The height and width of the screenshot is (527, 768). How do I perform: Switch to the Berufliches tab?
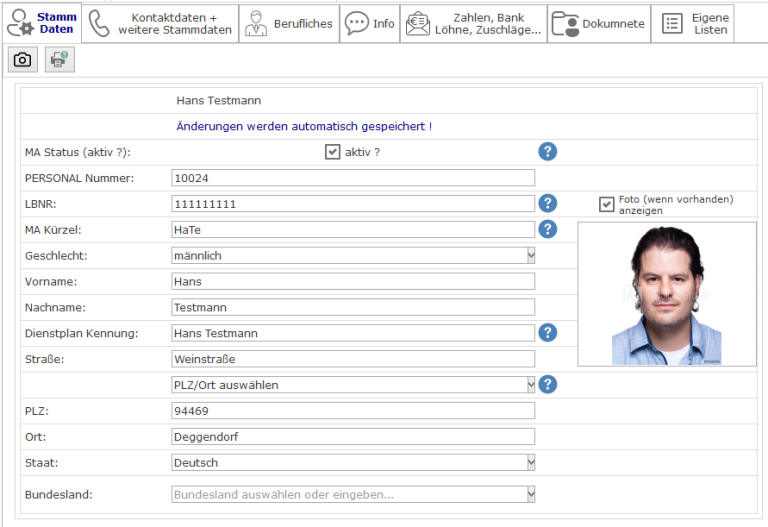(289, 24)
